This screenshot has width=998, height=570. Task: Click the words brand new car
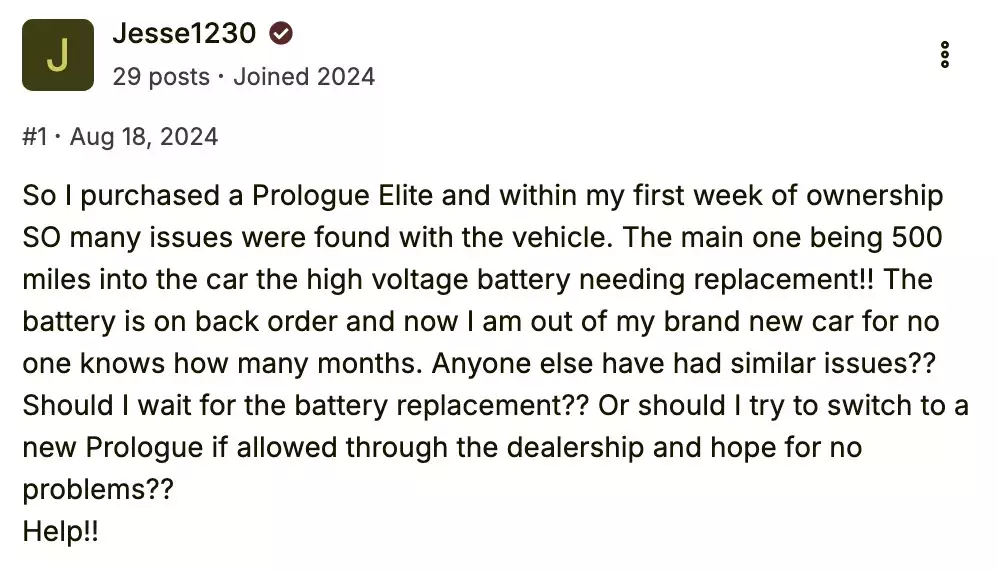pos(758,321)
